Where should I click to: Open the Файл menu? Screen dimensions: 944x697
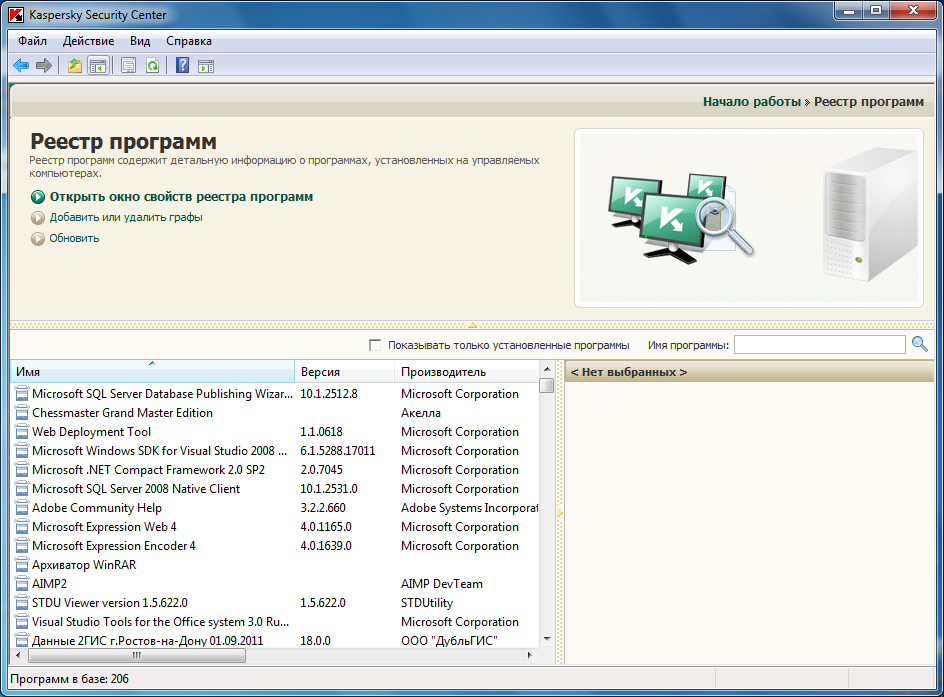(32, 41)
